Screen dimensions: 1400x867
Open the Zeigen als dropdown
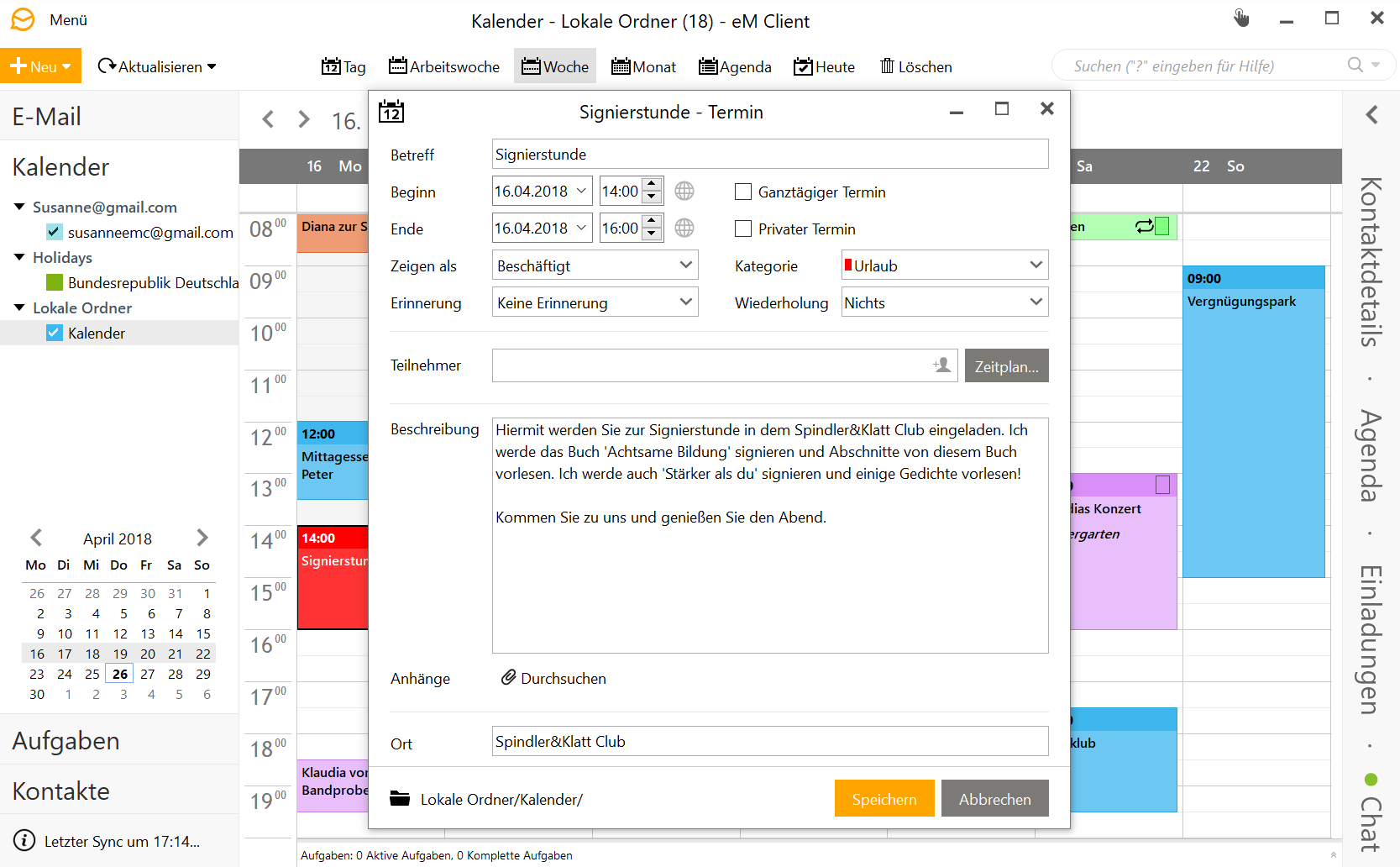(x=685, y=265)
